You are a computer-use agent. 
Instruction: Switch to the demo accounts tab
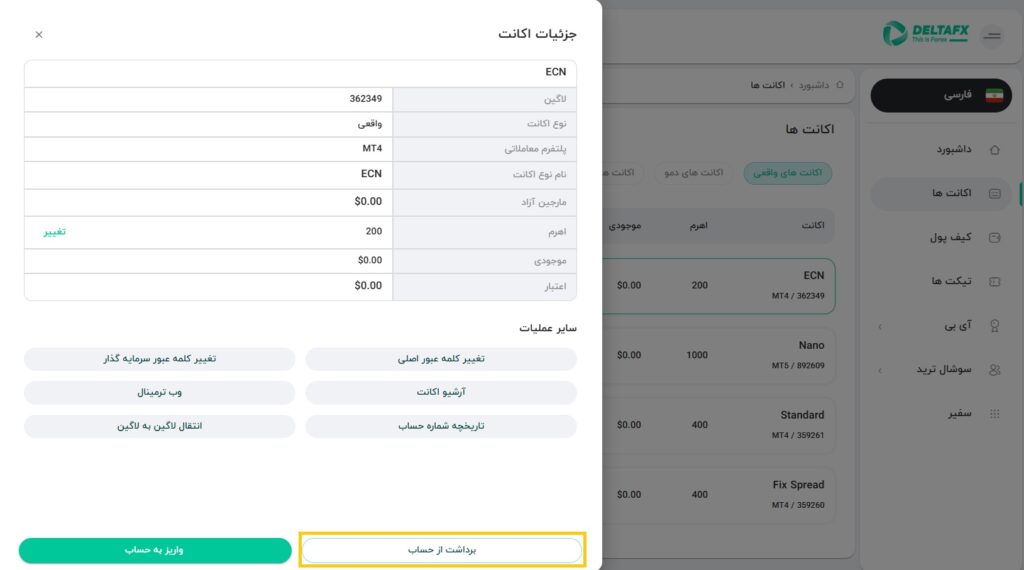[x=694, y=173]
